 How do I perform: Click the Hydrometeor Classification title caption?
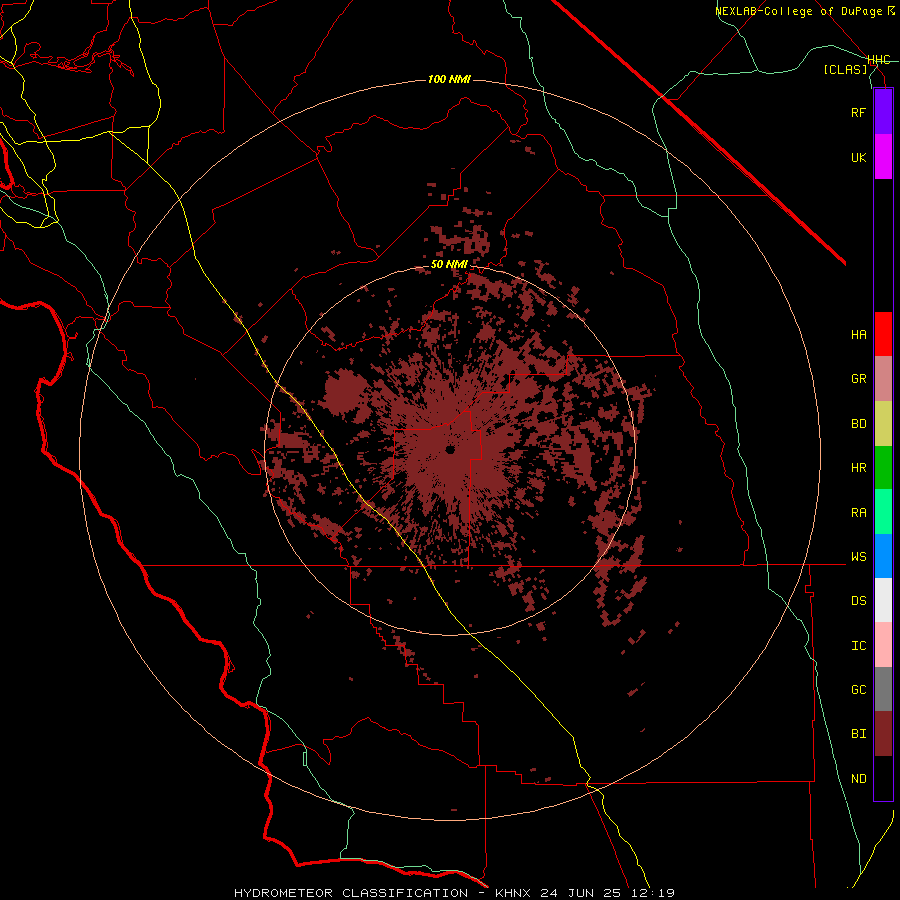[x=454, y=893]
